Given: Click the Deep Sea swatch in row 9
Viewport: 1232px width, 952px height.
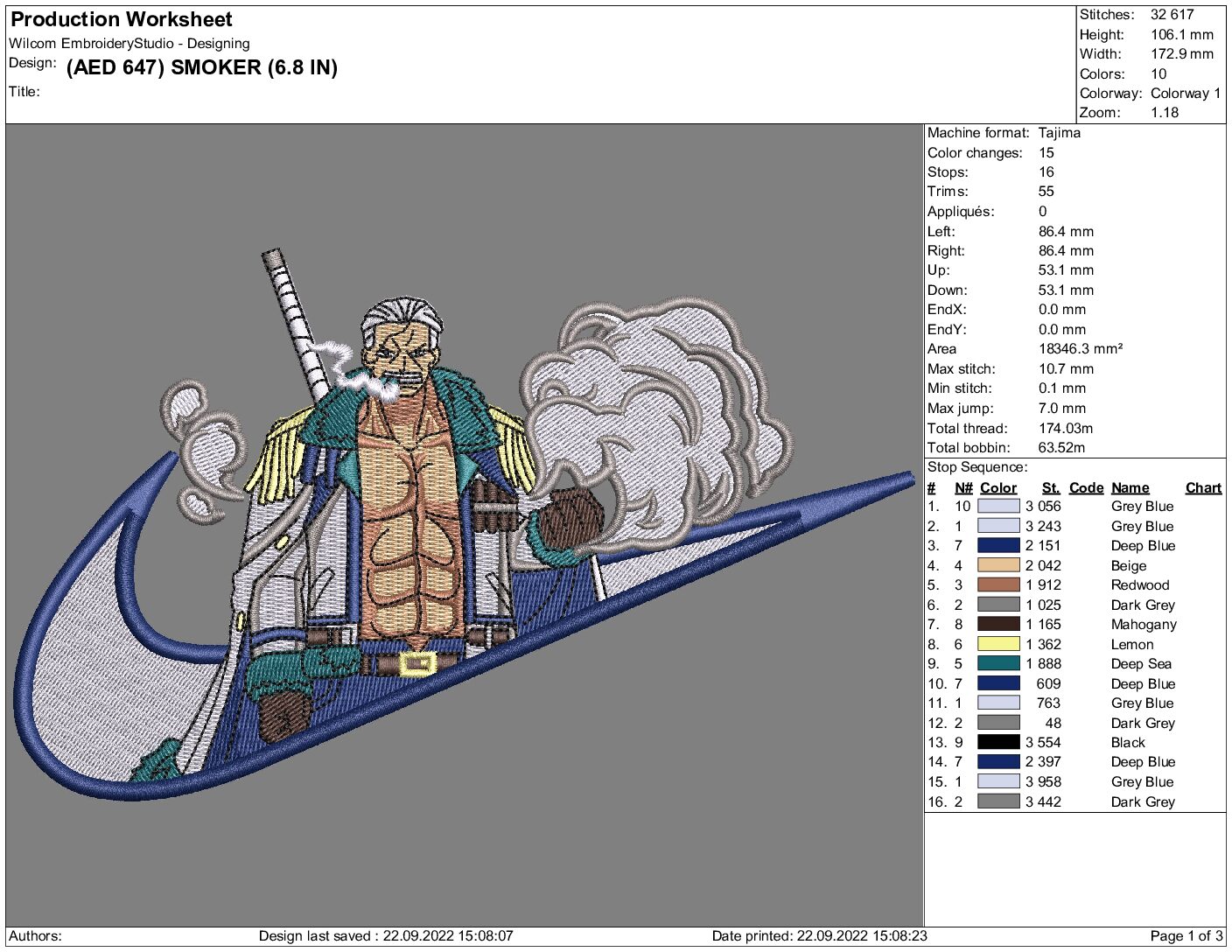Looking at the screenshot, I should (x=998, y=663).
